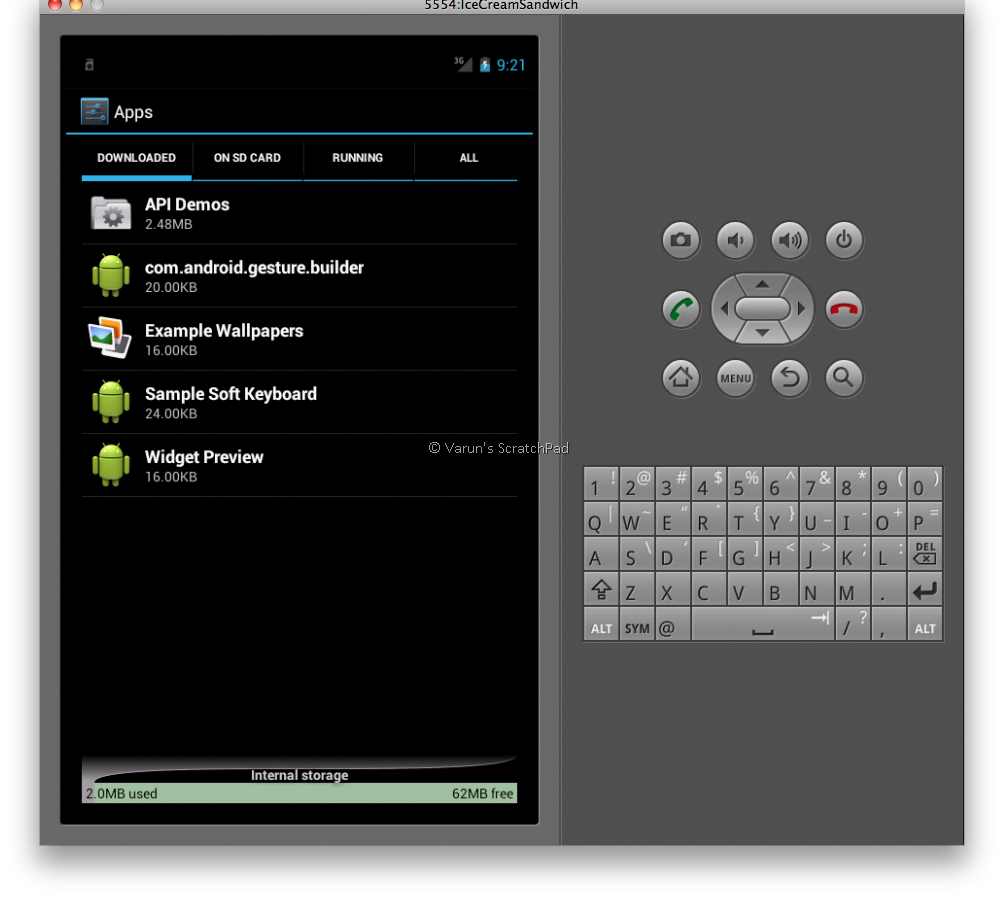Click the emulator camera button
The width and height of the screenshot is (1004, 900).
pos(680,240)
